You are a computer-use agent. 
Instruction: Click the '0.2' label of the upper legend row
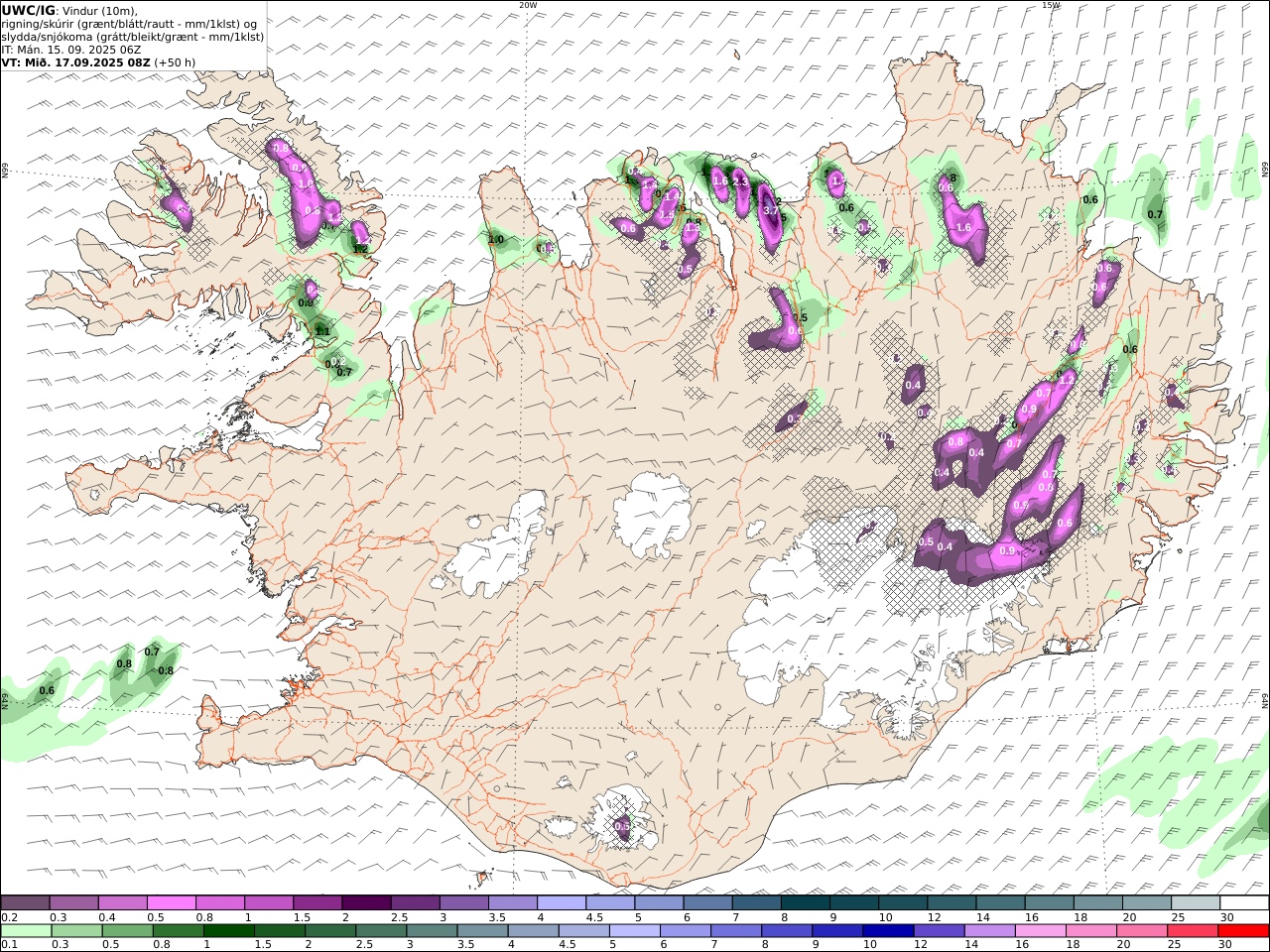coord(10,917)
